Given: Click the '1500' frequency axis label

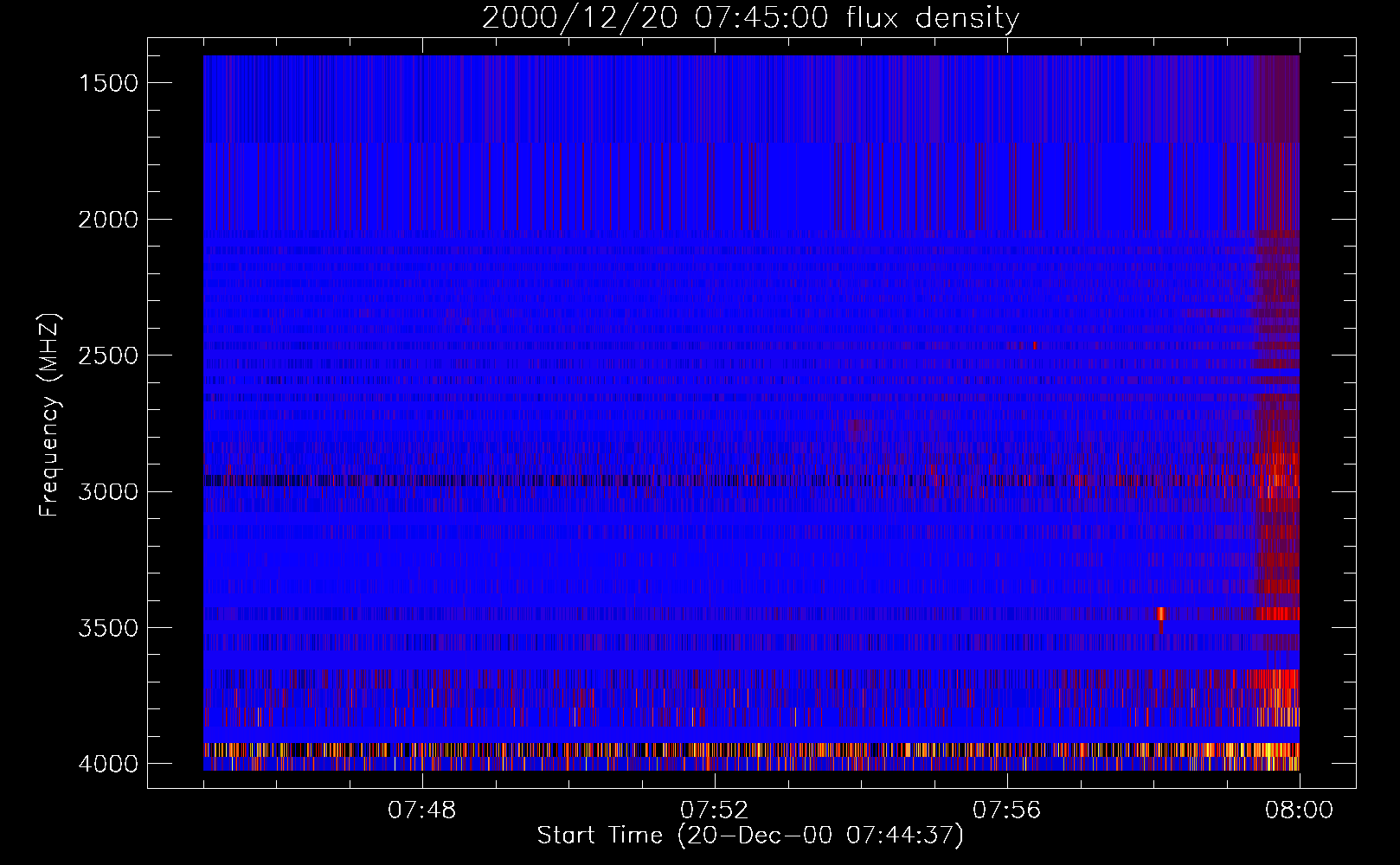Looking at the screenshot, I should point(108,83).
